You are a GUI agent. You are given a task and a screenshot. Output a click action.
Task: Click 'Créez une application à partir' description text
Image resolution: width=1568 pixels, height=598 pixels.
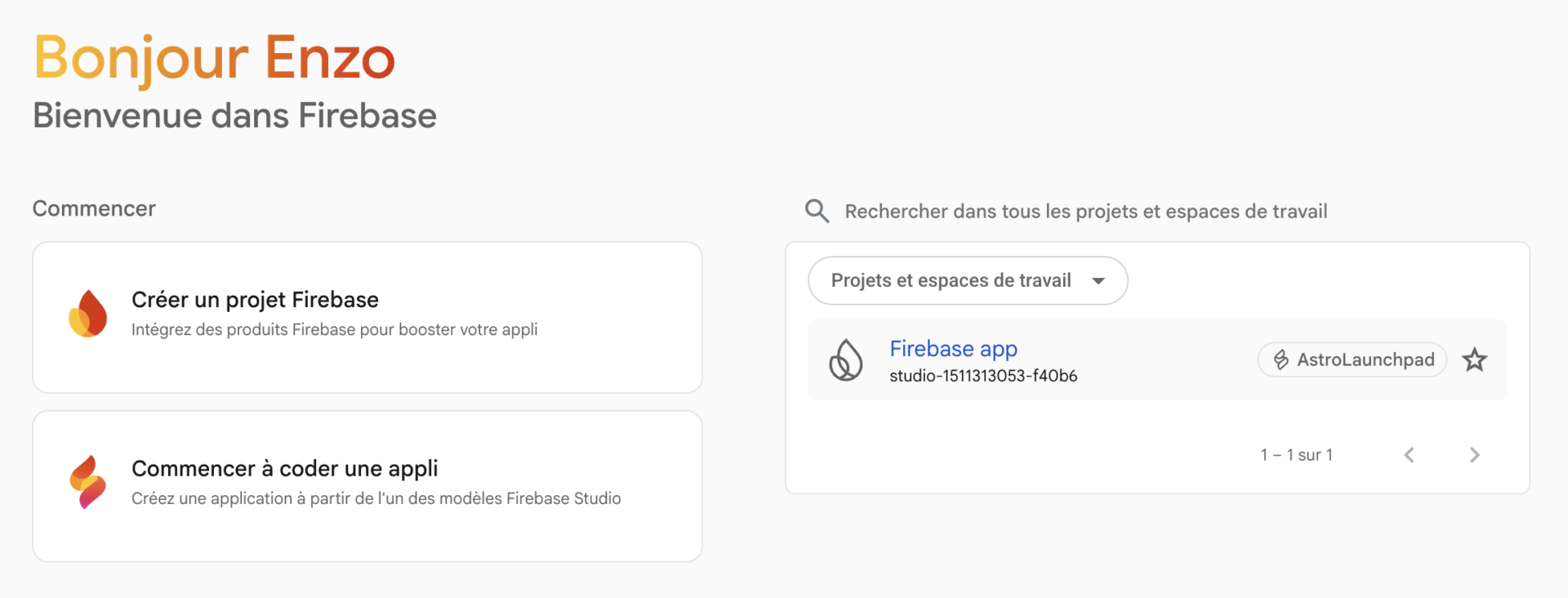point(376,498)
